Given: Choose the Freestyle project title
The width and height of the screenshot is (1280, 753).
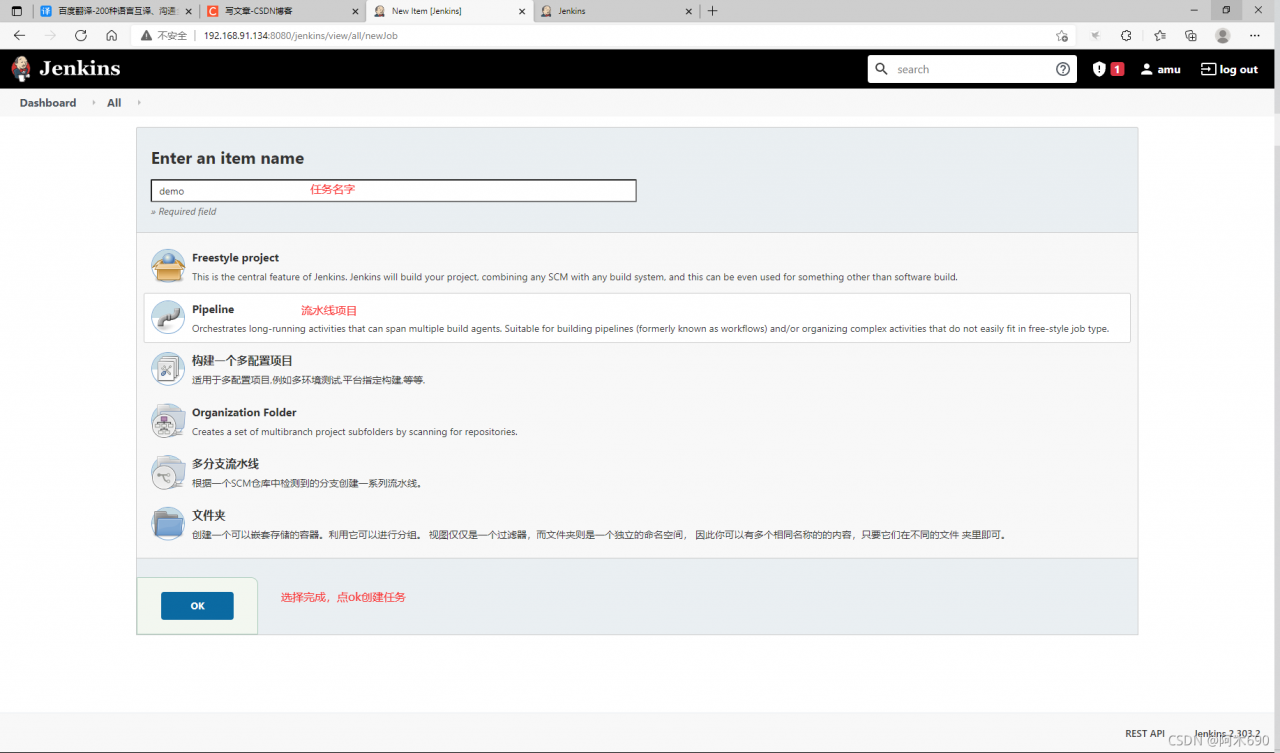Looking at the screenshot, I should pyautogui.click(x=235, y=258).
